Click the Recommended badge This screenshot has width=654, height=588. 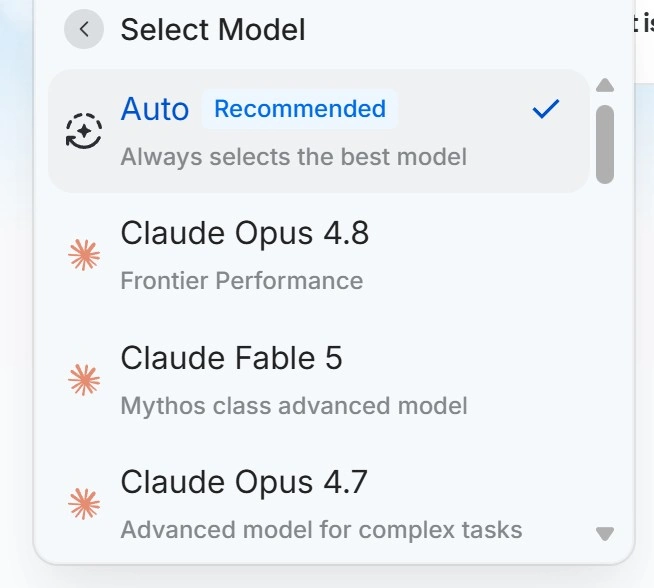300,109
